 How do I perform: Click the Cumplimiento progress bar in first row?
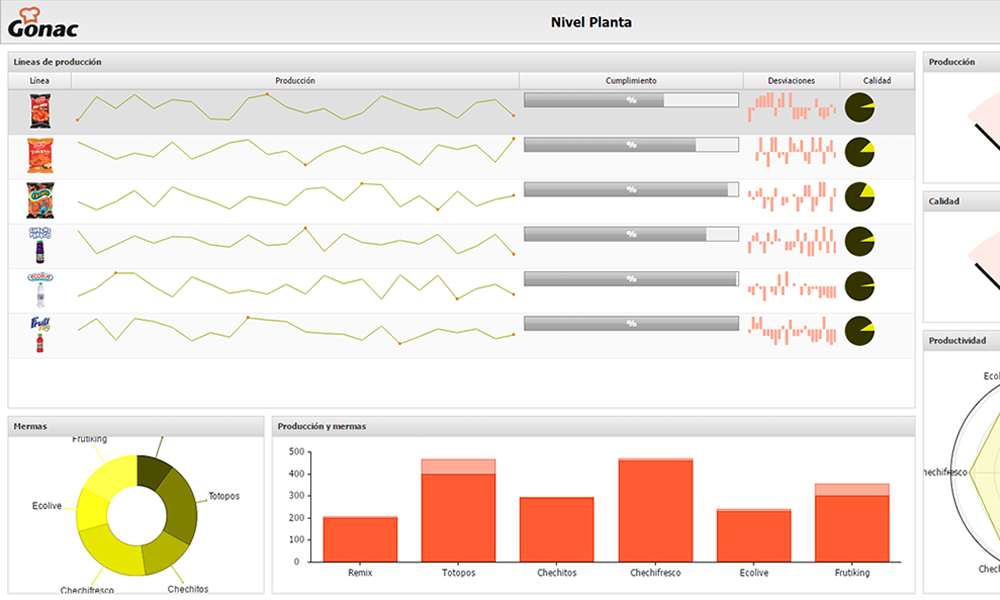(x=631, y=100)
